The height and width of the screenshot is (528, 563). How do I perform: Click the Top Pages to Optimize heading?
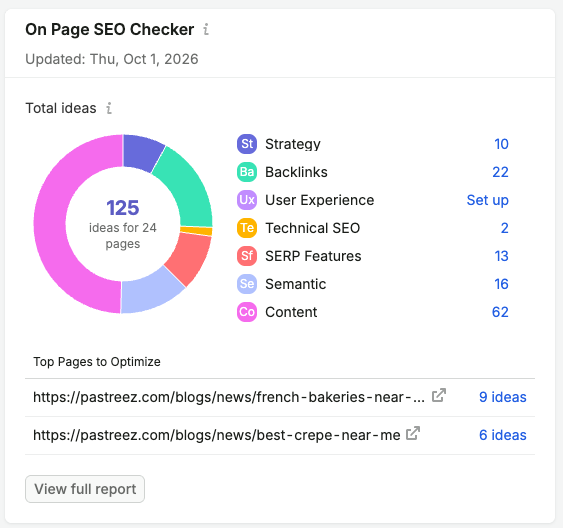pos(97,361)
